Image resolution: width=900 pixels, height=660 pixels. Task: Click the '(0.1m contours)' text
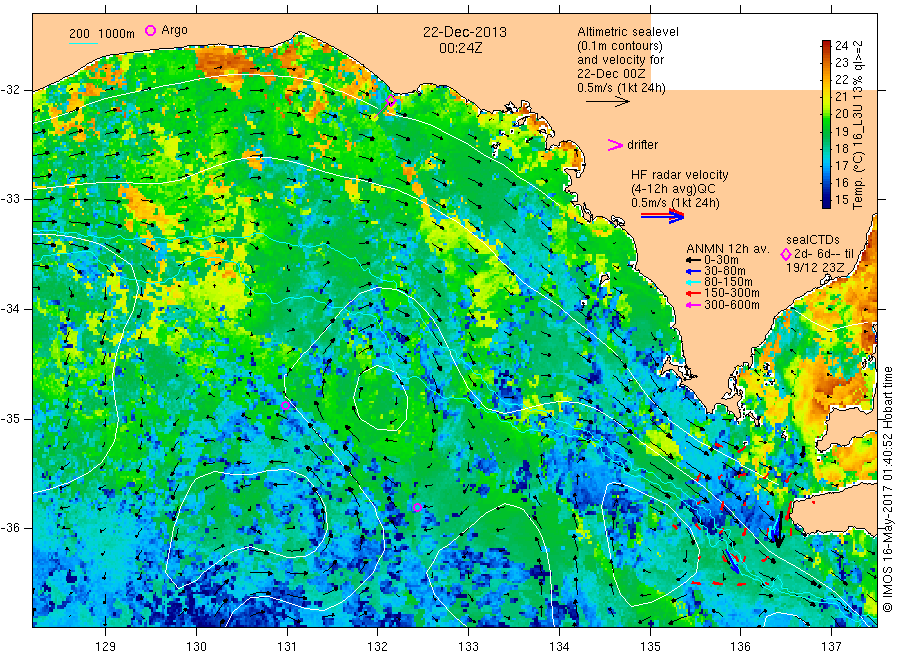[620, 46]
